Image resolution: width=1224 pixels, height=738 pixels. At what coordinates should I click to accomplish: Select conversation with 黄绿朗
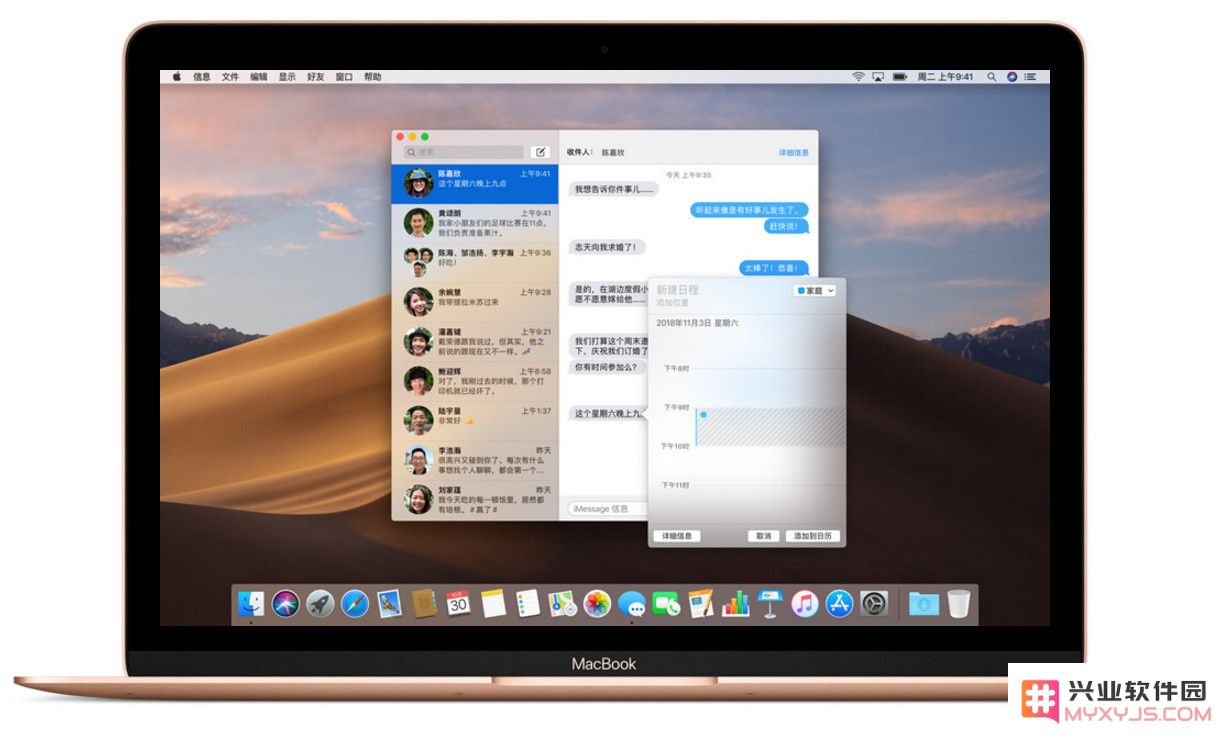475,223
